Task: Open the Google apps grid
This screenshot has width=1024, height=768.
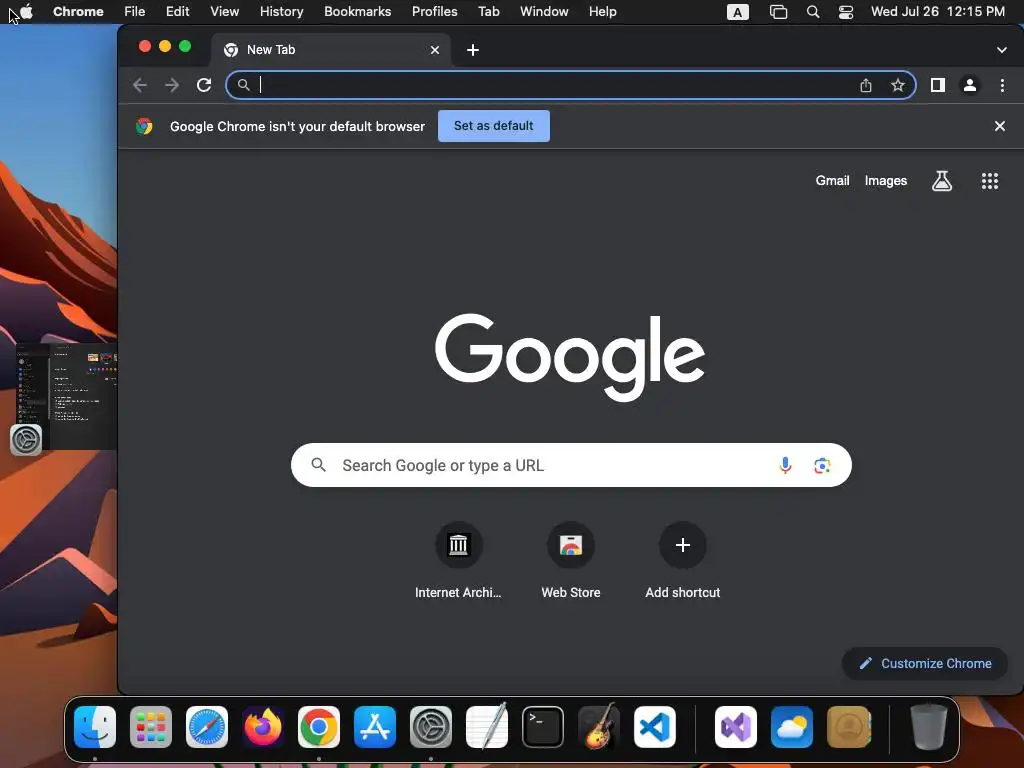Action: [x=989, y=181]
